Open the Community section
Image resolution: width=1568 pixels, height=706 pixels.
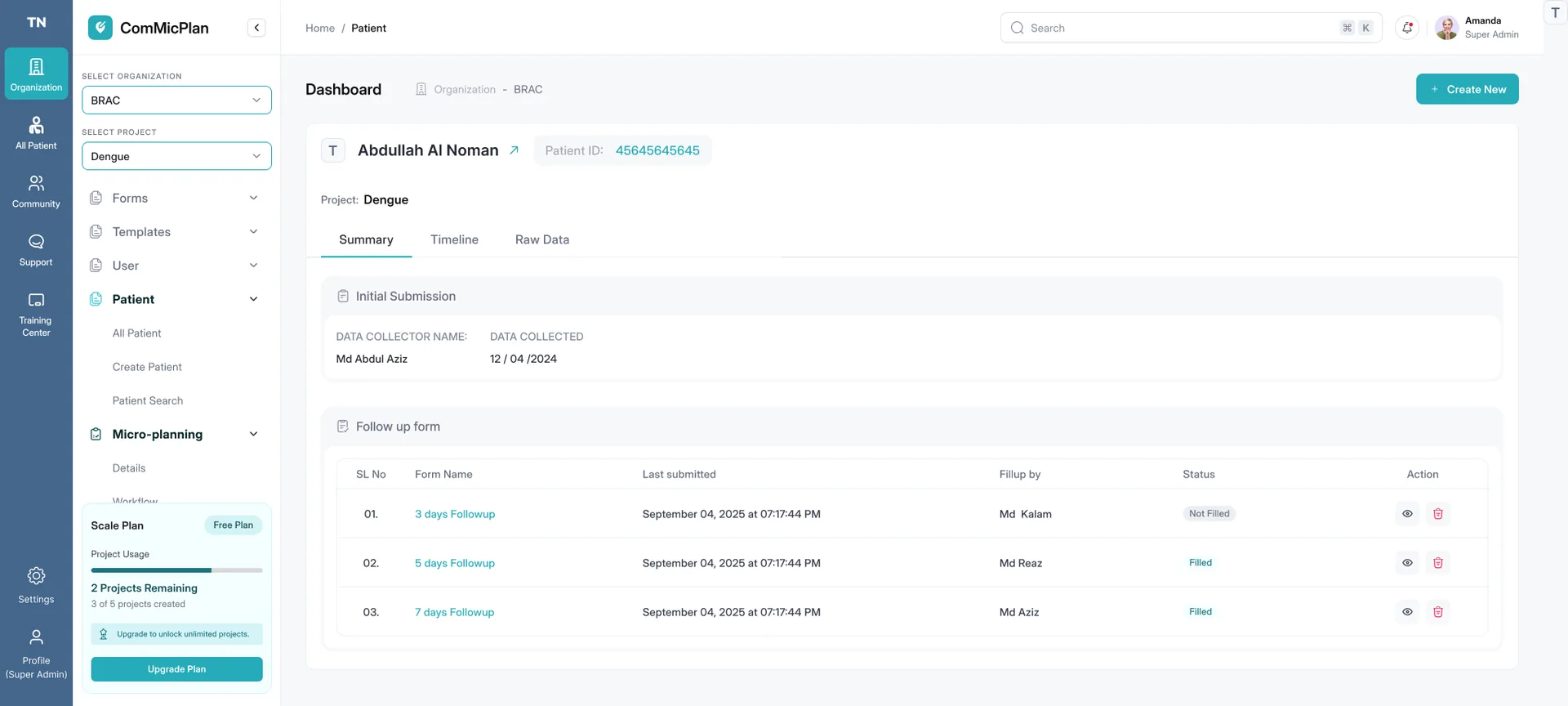36,191
